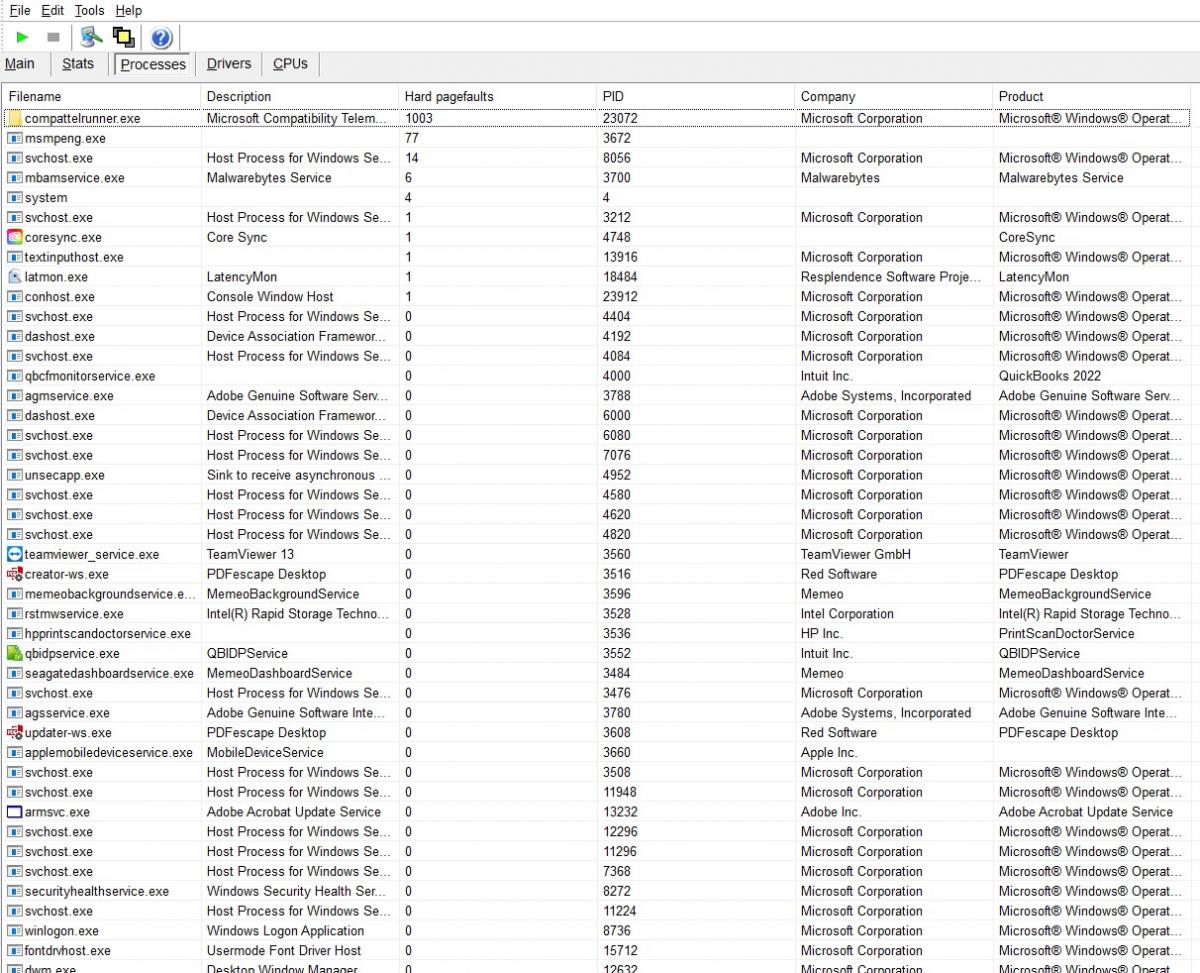Click the overlapping yellow windows toolbar icon
This screenshot has height=973, width=1200.
click(124, 38)
